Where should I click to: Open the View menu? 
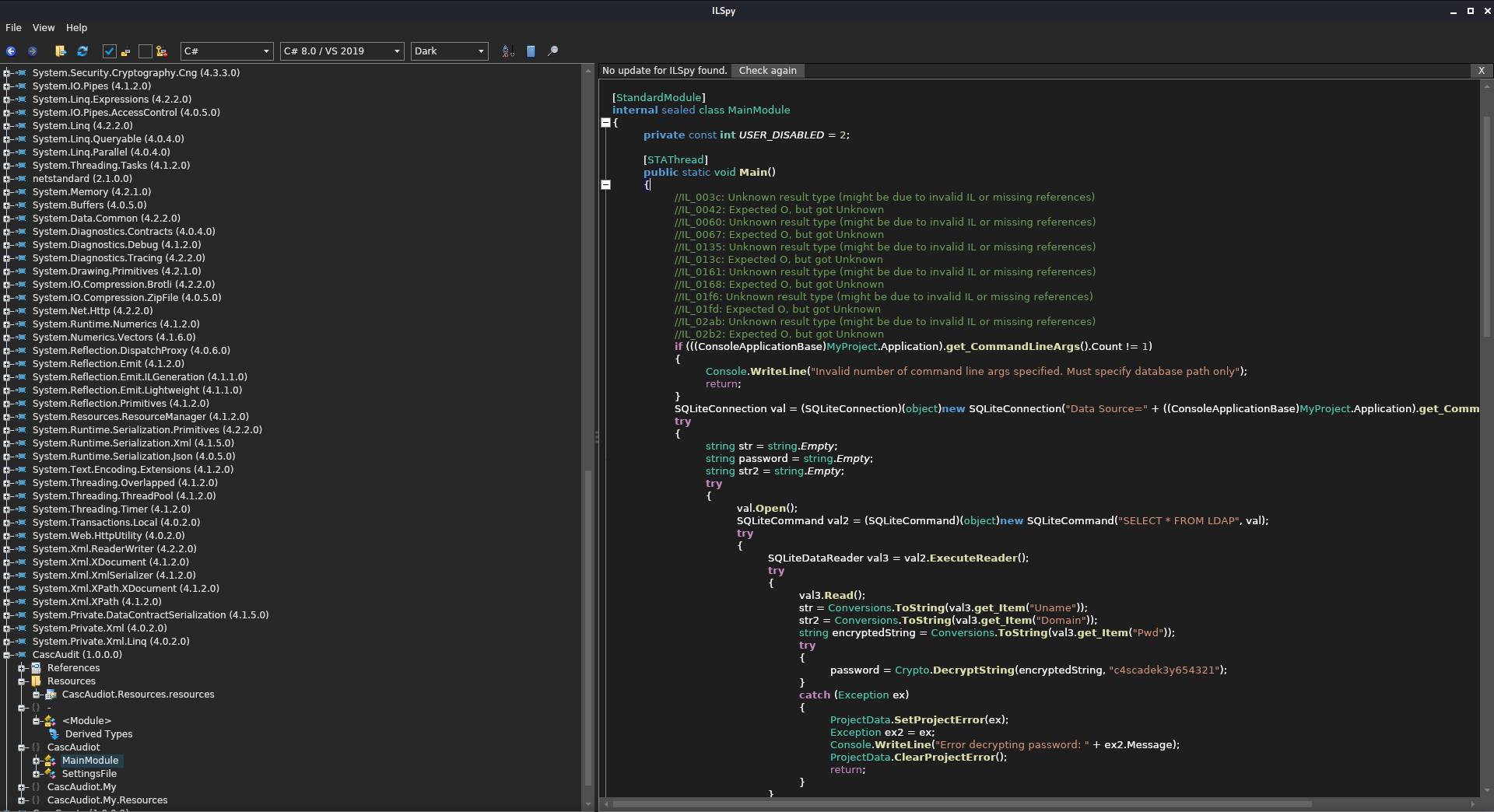pos(44,28)
